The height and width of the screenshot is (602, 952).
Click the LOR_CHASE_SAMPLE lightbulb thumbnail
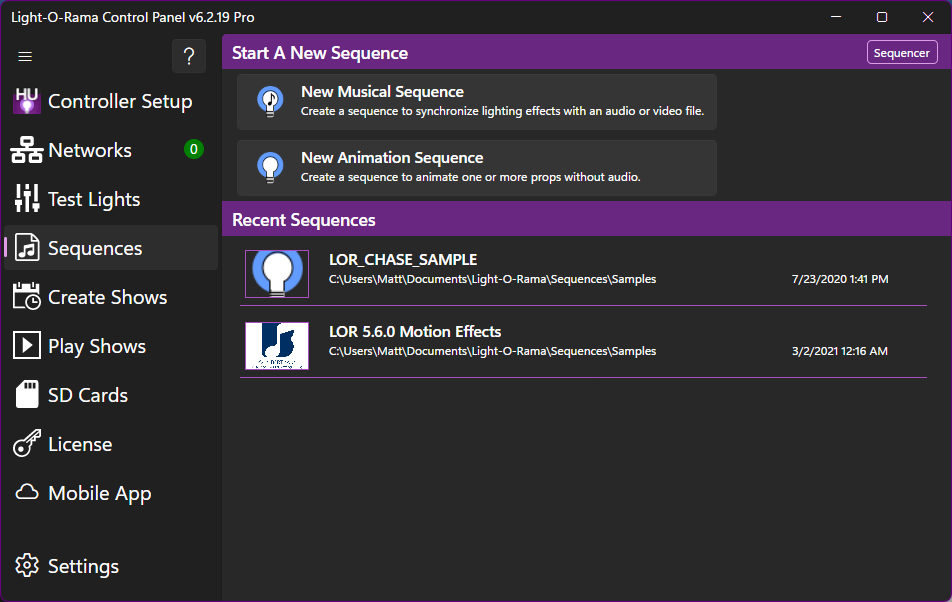(x=277, y=273)
